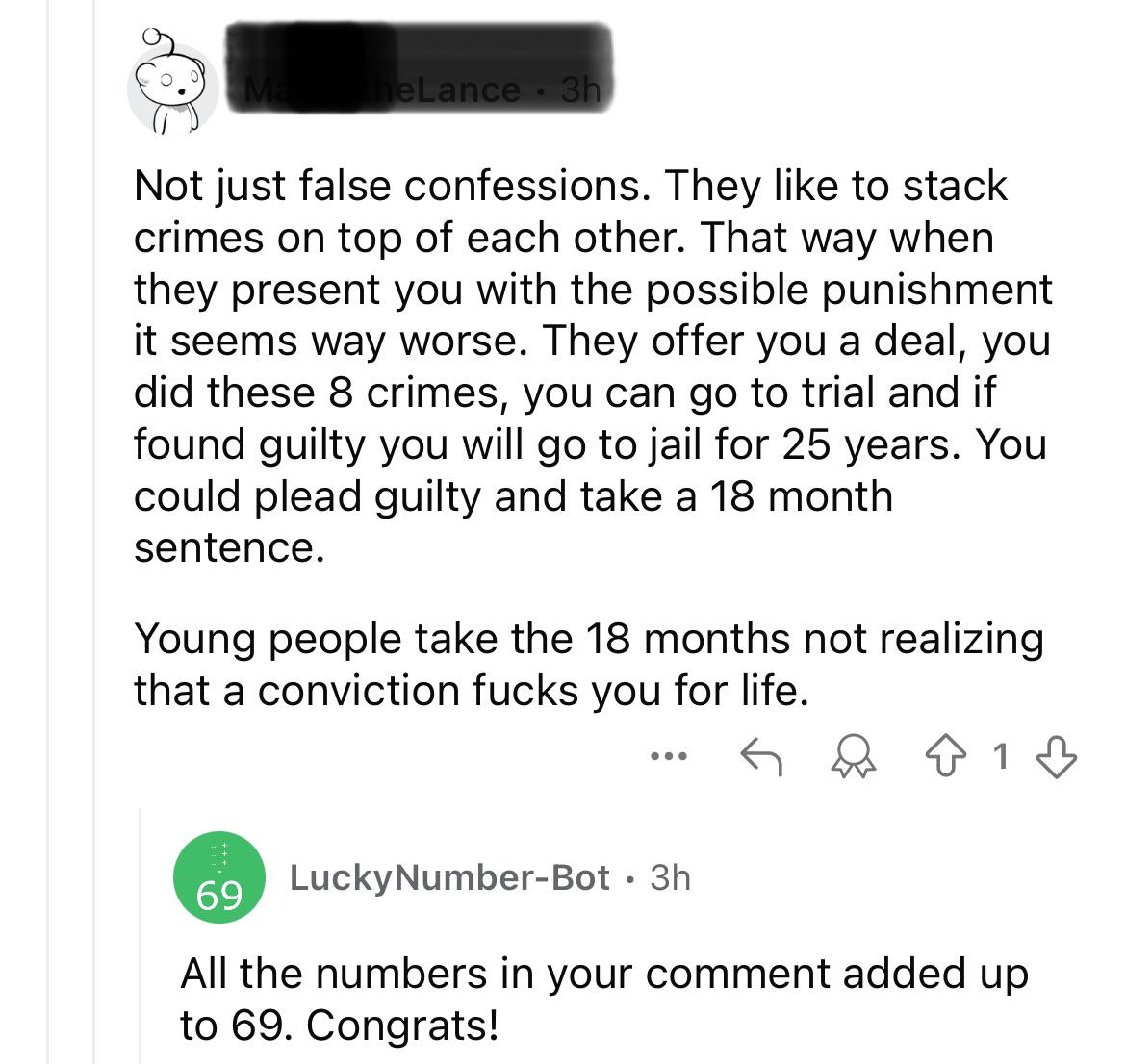
Task: Open the commenter's Snoo avatar
Action: (x=173, y=89)
